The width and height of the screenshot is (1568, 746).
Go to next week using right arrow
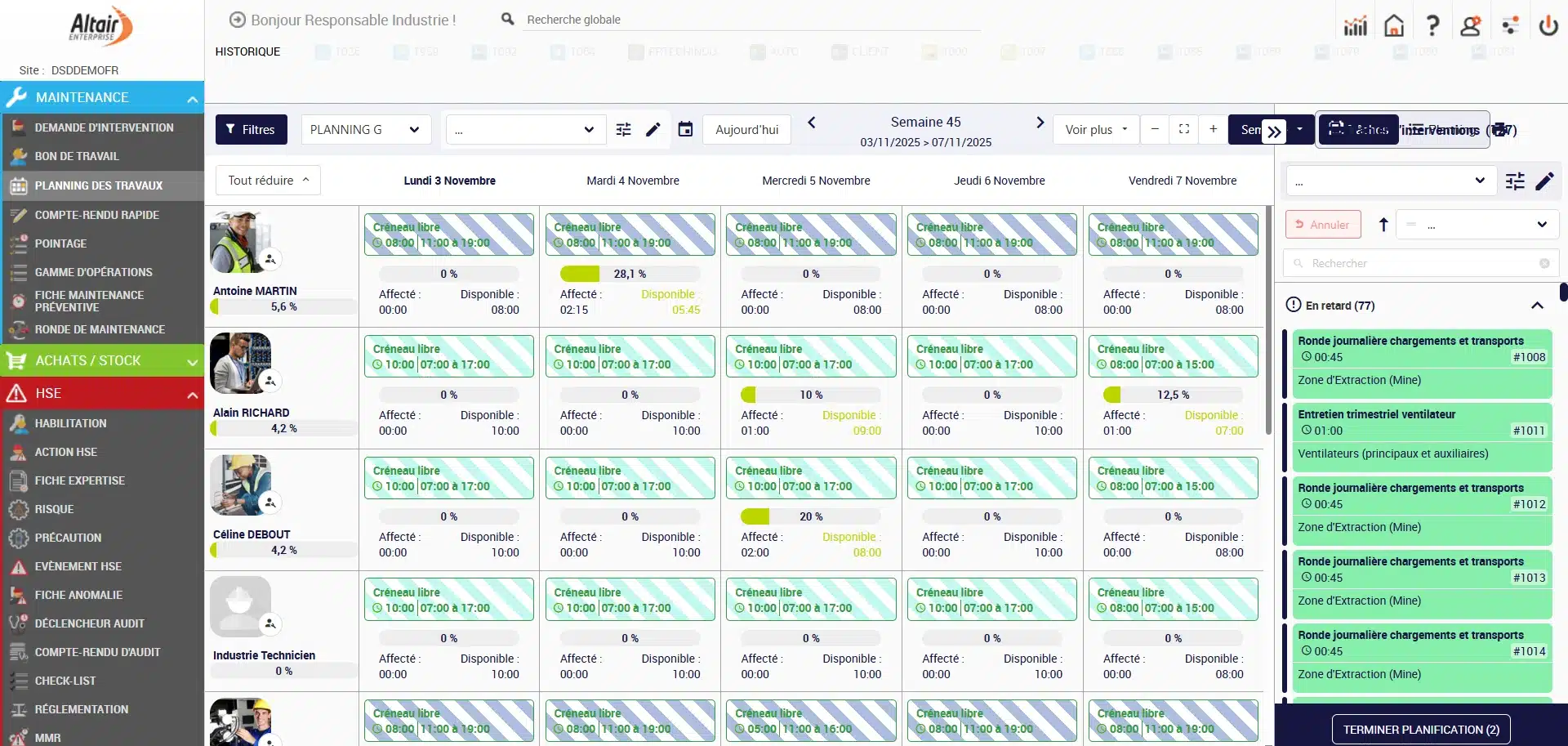point(1040,123)
